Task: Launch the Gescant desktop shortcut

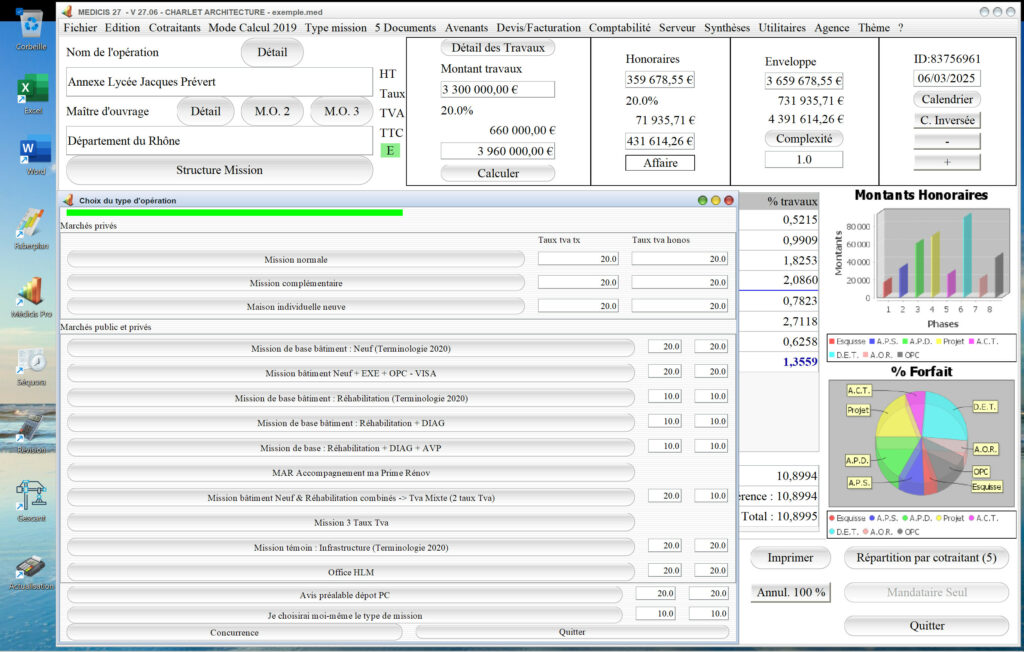Action: point(31,502)
